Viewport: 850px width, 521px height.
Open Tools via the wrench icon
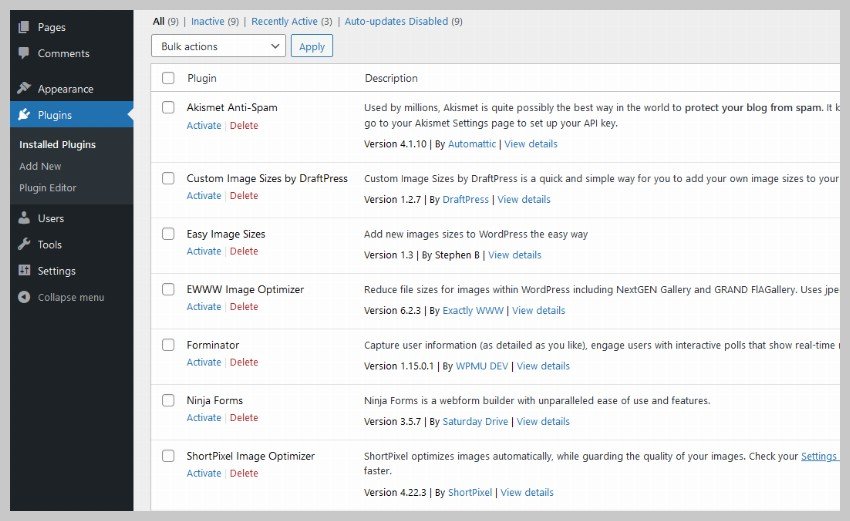[x=24, y=244]
